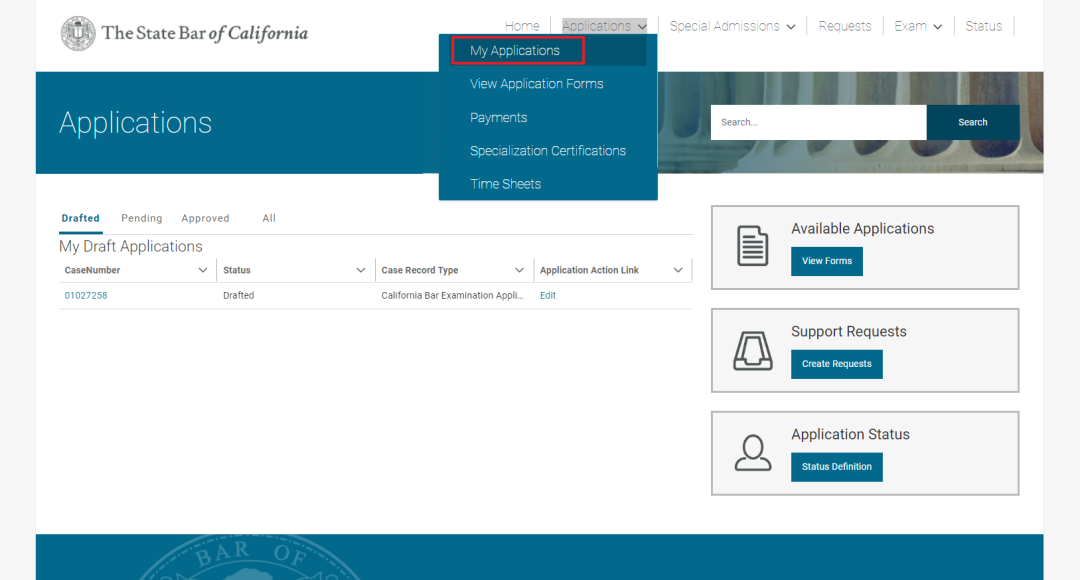Click The State Bar of California title text
This screenshot has width=1080, height=580.
[x=205, y=33]
